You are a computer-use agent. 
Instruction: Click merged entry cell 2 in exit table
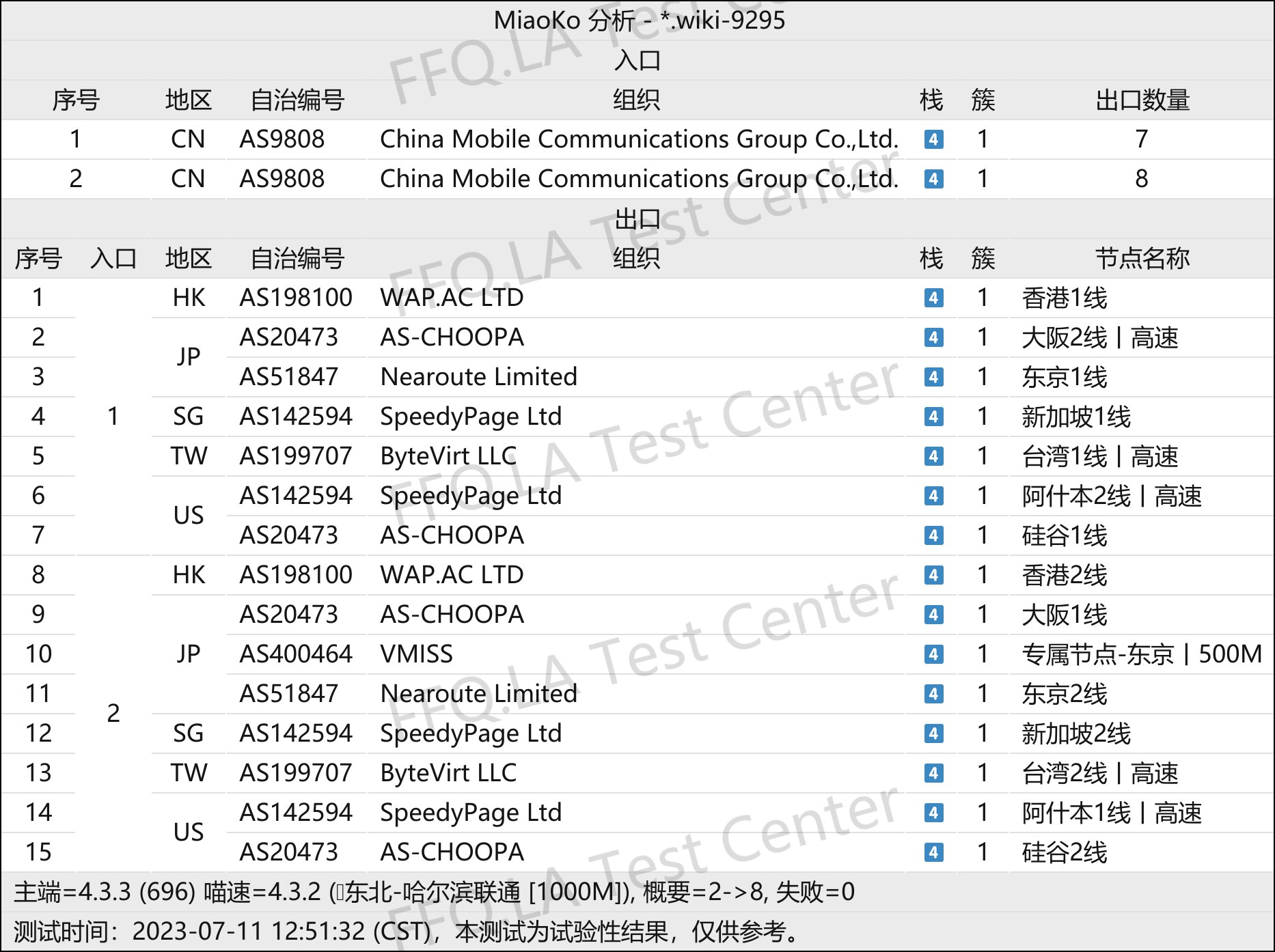[113, 714]
